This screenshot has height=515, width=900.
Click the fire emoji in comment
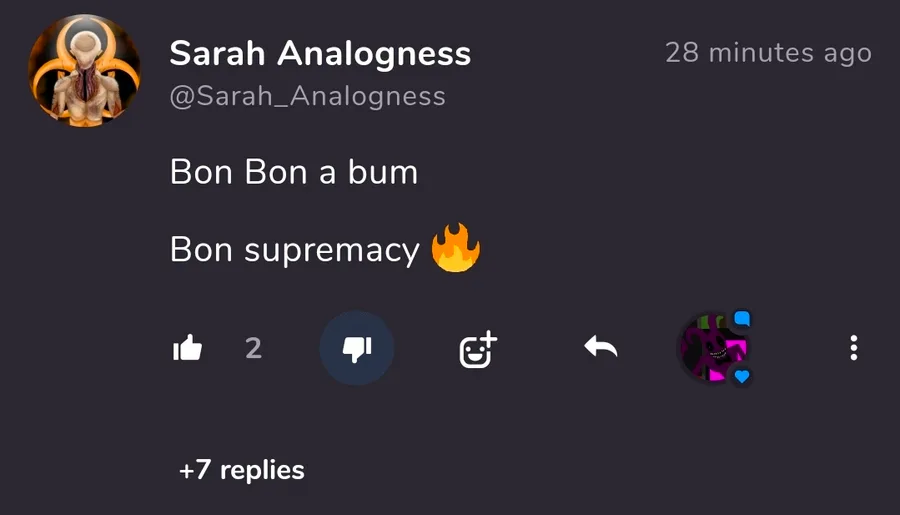(x=456, y=247)
